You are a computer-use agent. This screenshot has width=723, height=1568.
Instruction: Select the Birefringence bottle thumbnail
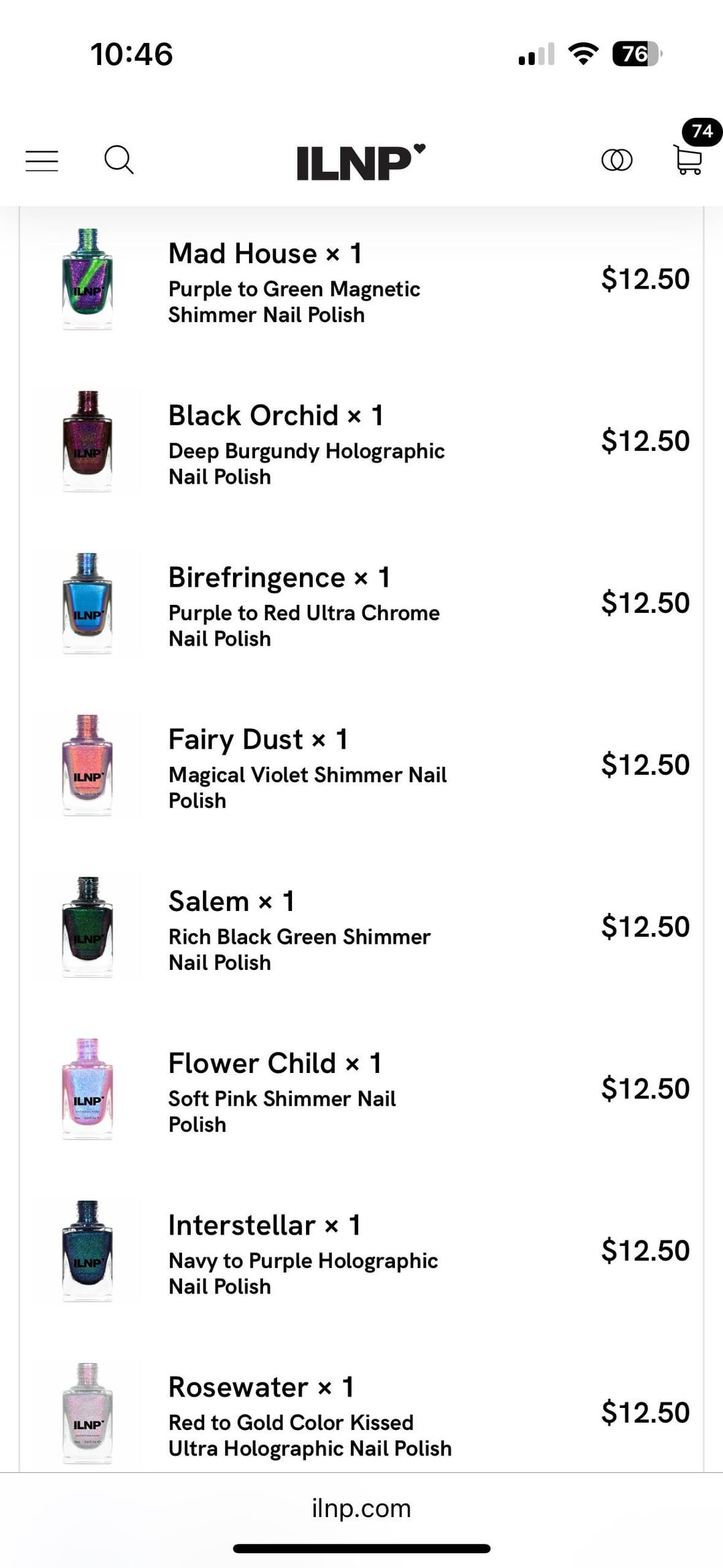tap(88, 603)
